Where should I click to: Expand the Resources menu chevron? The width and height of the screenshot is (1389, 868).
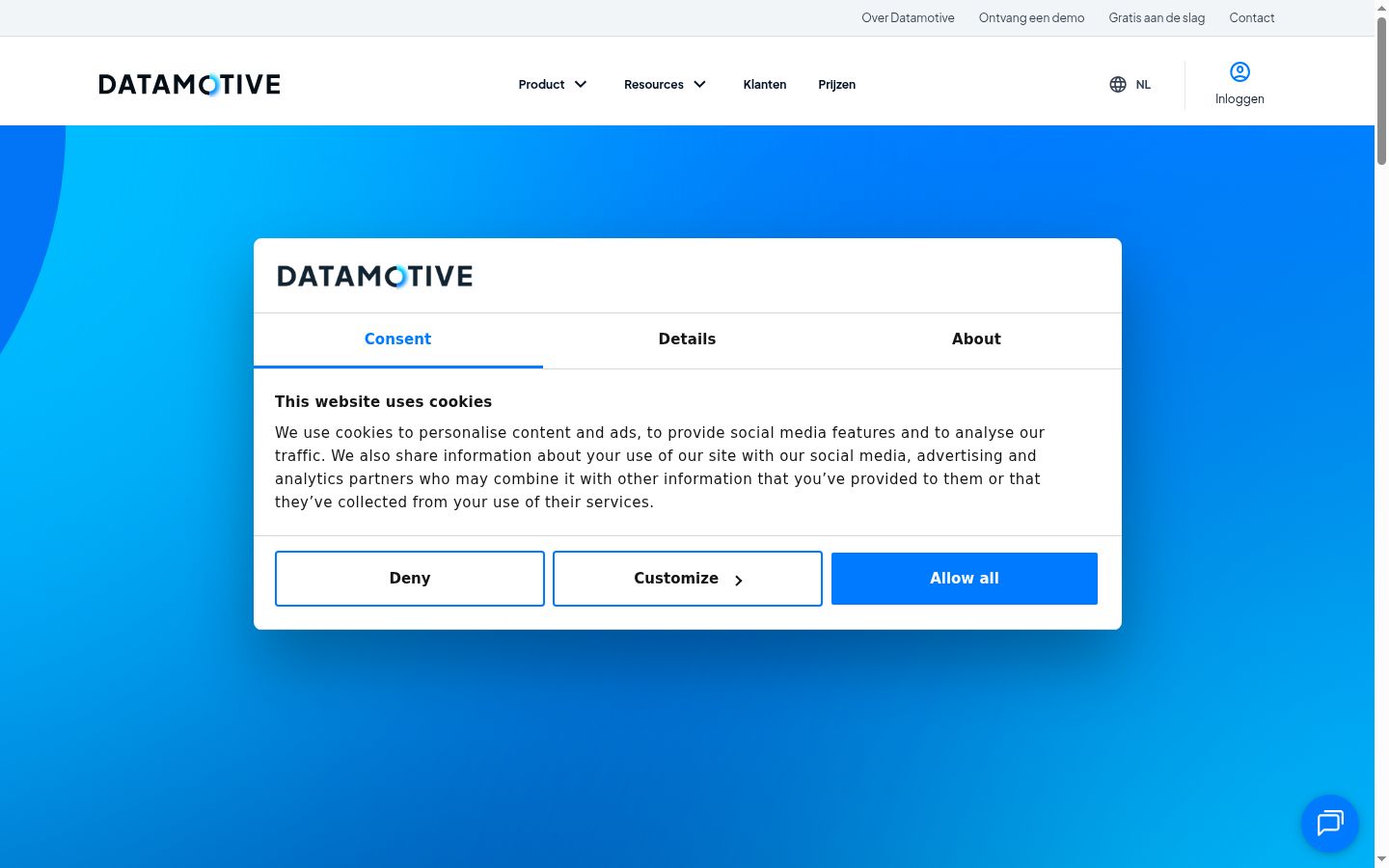point(700,85)
